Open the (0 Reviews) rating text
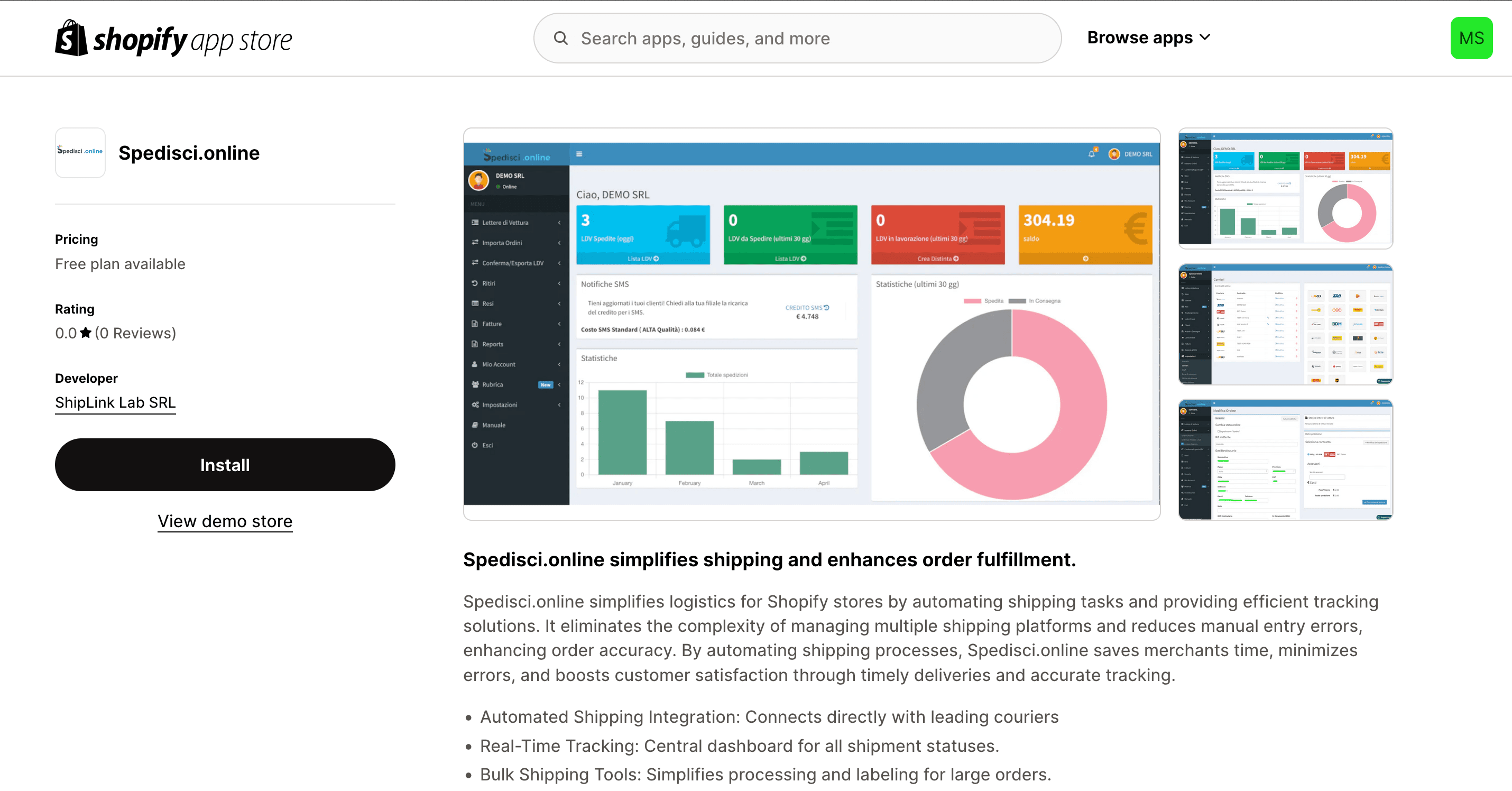This screenshot has width=1512, height=791. pos(135,333)
